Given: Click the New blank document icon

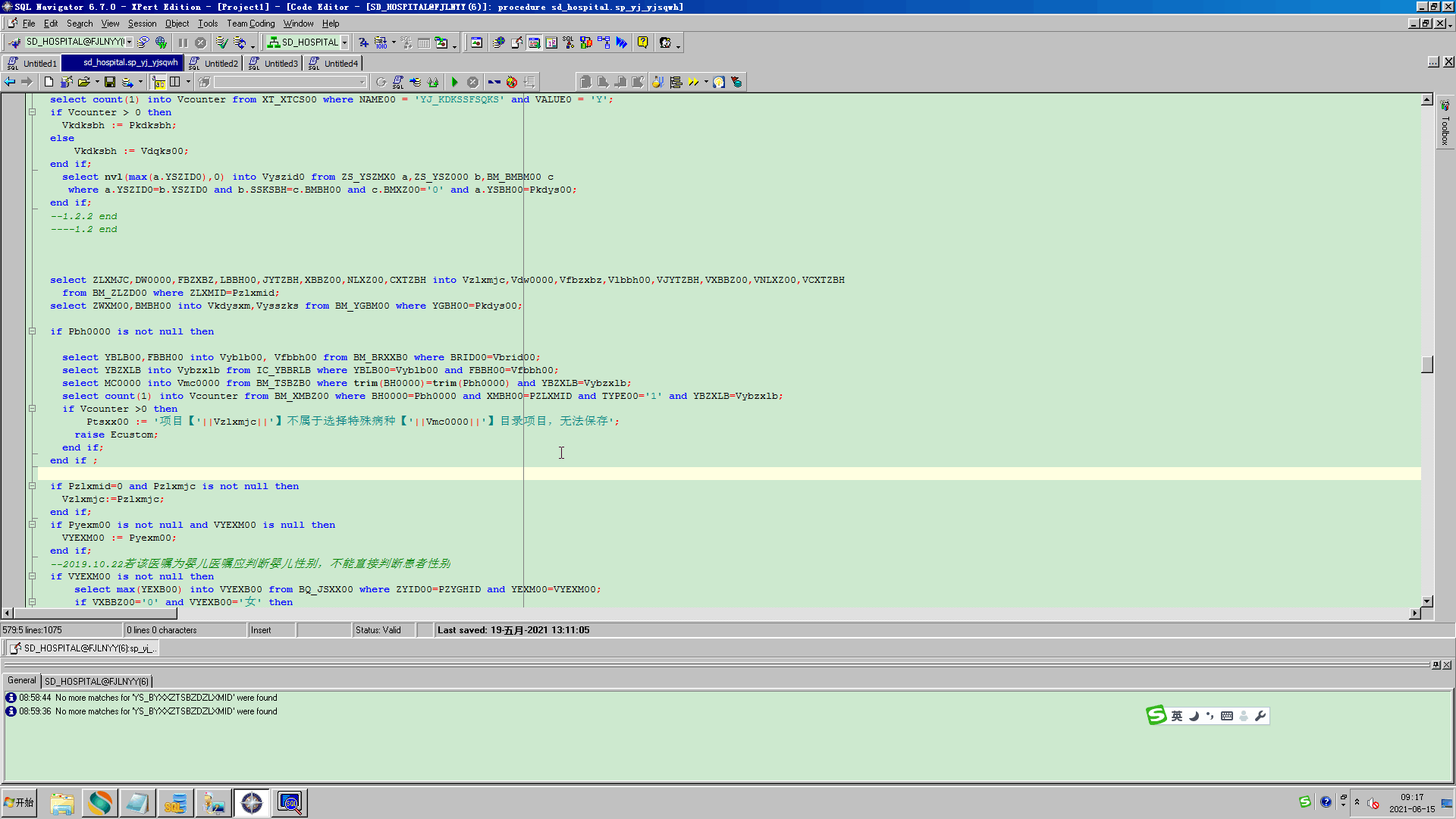Looking at the screenshot, I should [x=49, y=82].
